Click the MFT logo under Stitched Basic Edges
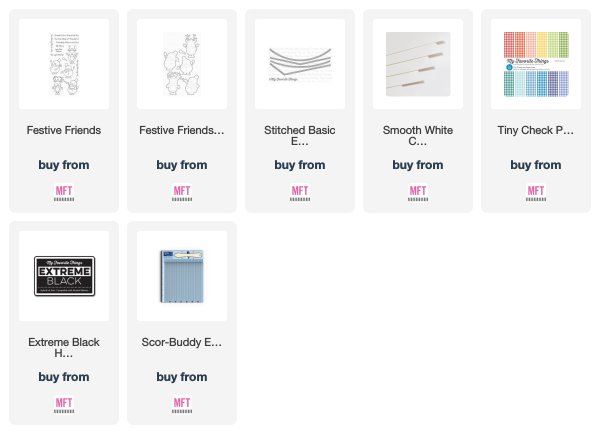600x438 pixels. pos(300,193)
